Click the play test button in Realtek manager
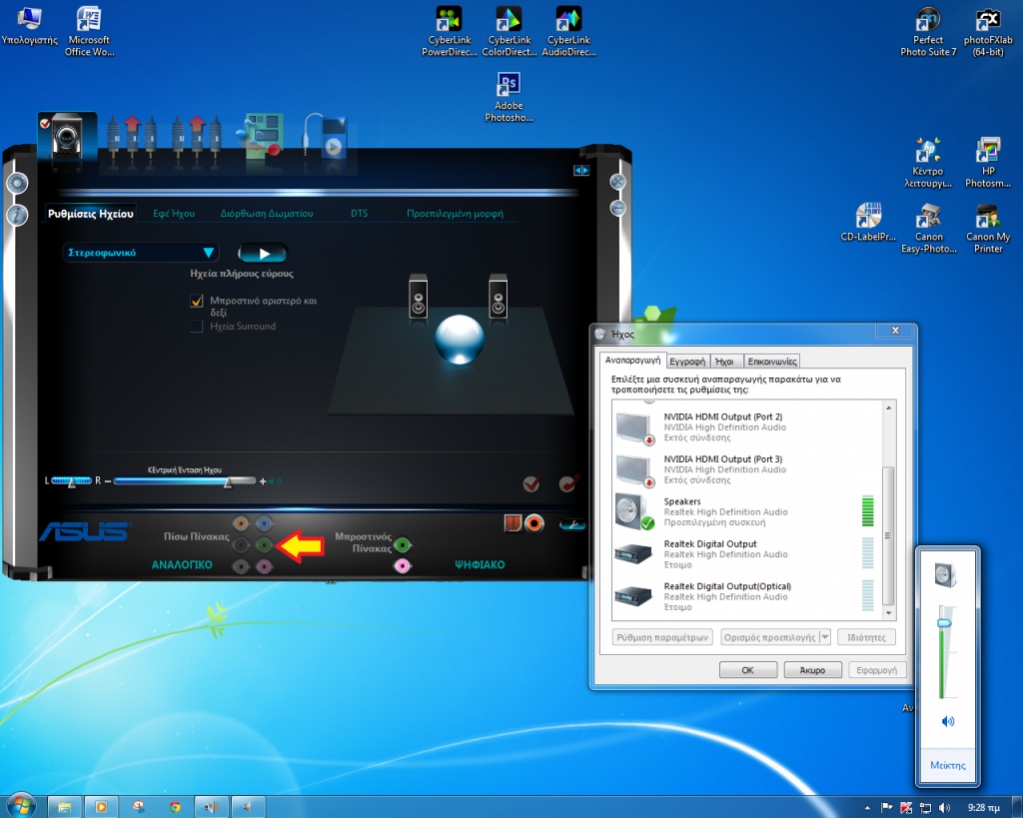Viewport: 1023px width, 818px height. tap(263, 253)
